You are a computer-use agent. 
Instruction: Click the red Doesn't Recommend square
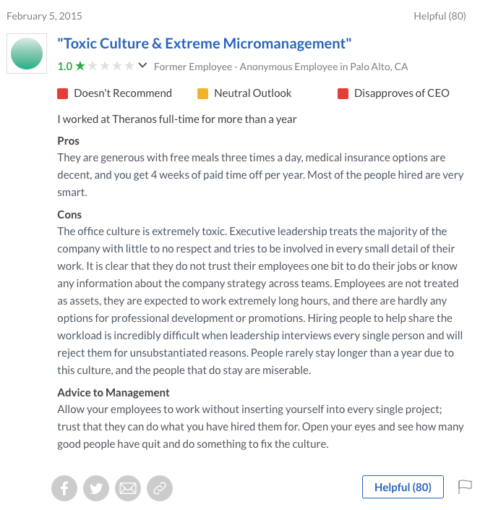tap(63, 94)
